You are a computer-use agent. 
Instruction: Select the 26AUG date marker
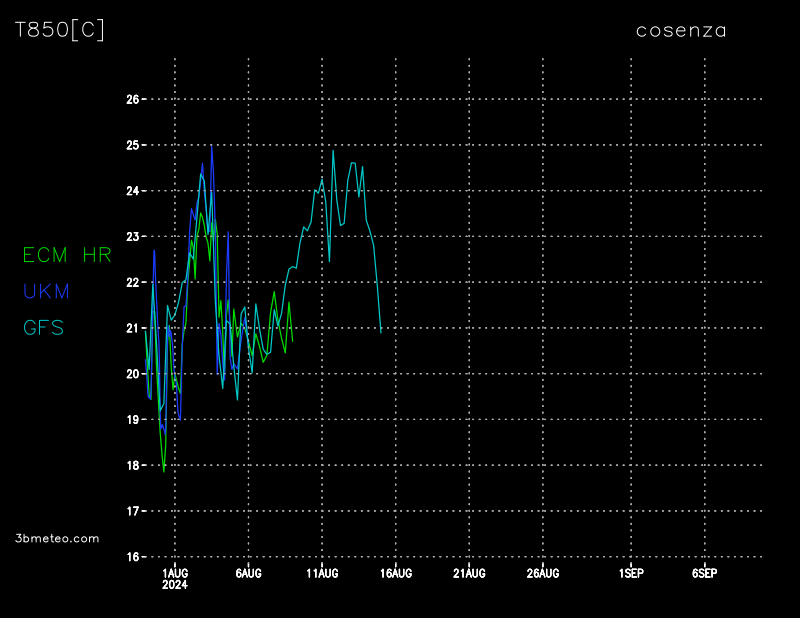tap(543, 573)
